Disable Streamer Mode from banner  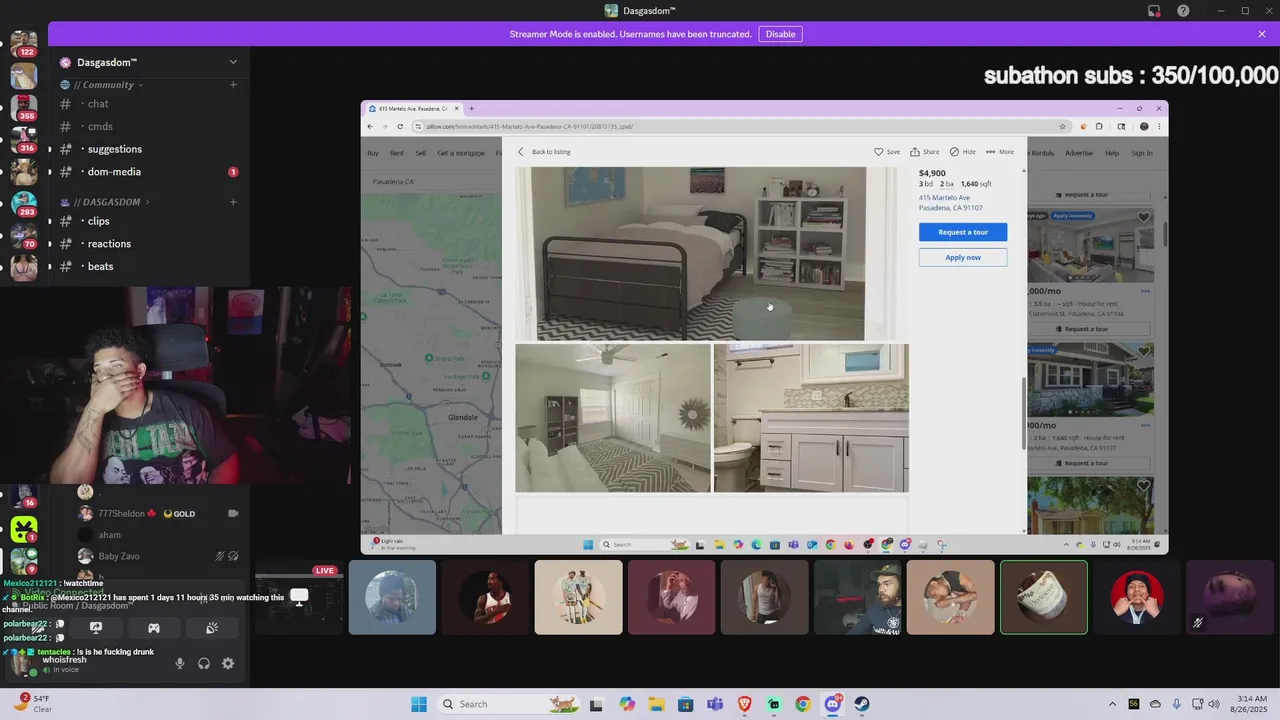click(780, 34)
